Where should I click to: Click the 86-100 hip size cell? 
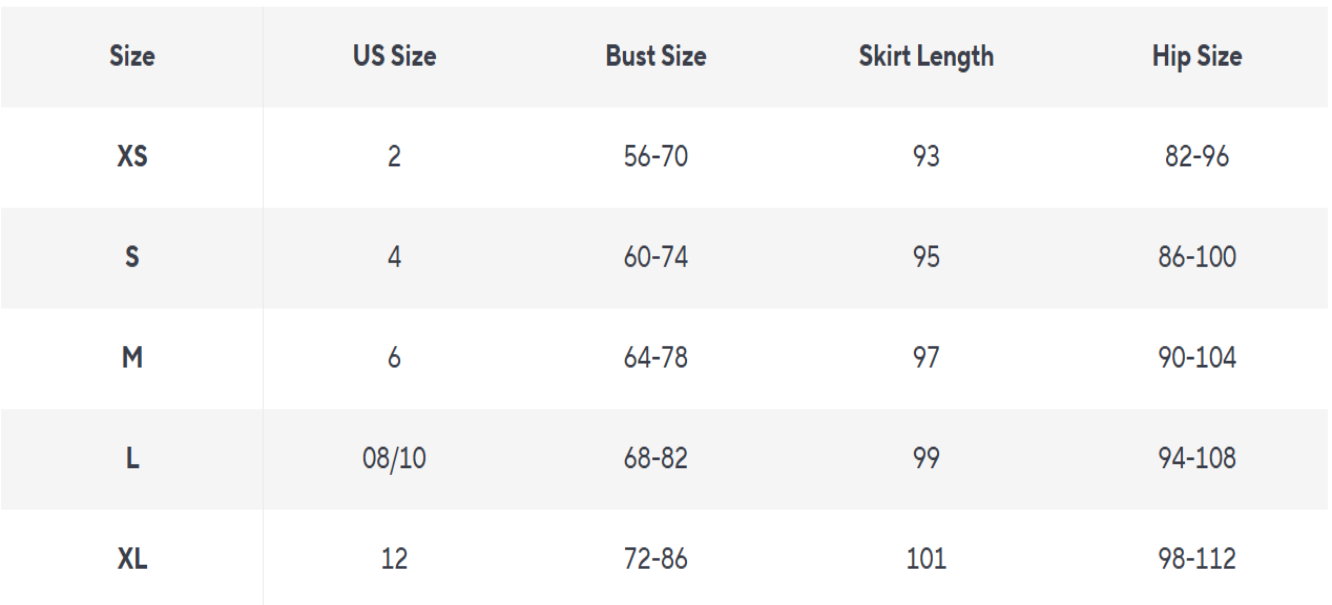[x=1197, y=257]
